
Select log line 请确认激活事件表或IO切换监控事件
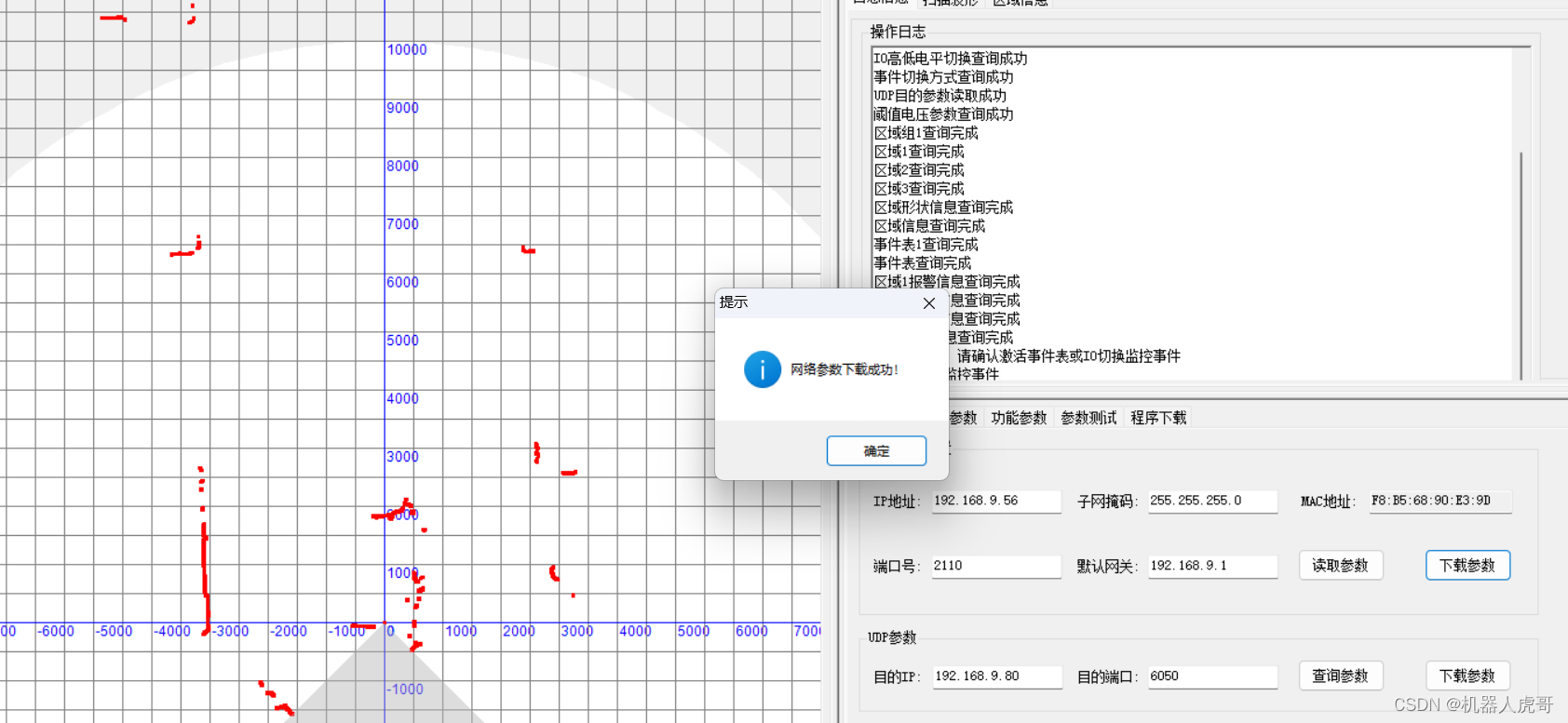pyautogui.click(x=1069, y=356)
